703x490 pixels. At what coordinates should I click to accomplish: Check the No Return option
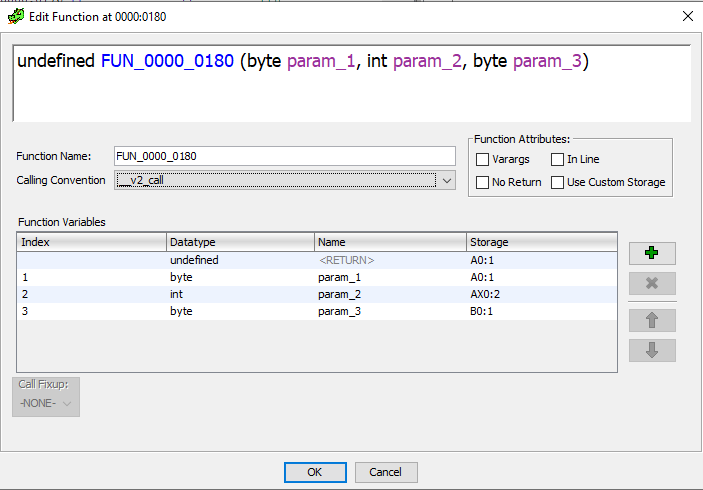[482, 182]
